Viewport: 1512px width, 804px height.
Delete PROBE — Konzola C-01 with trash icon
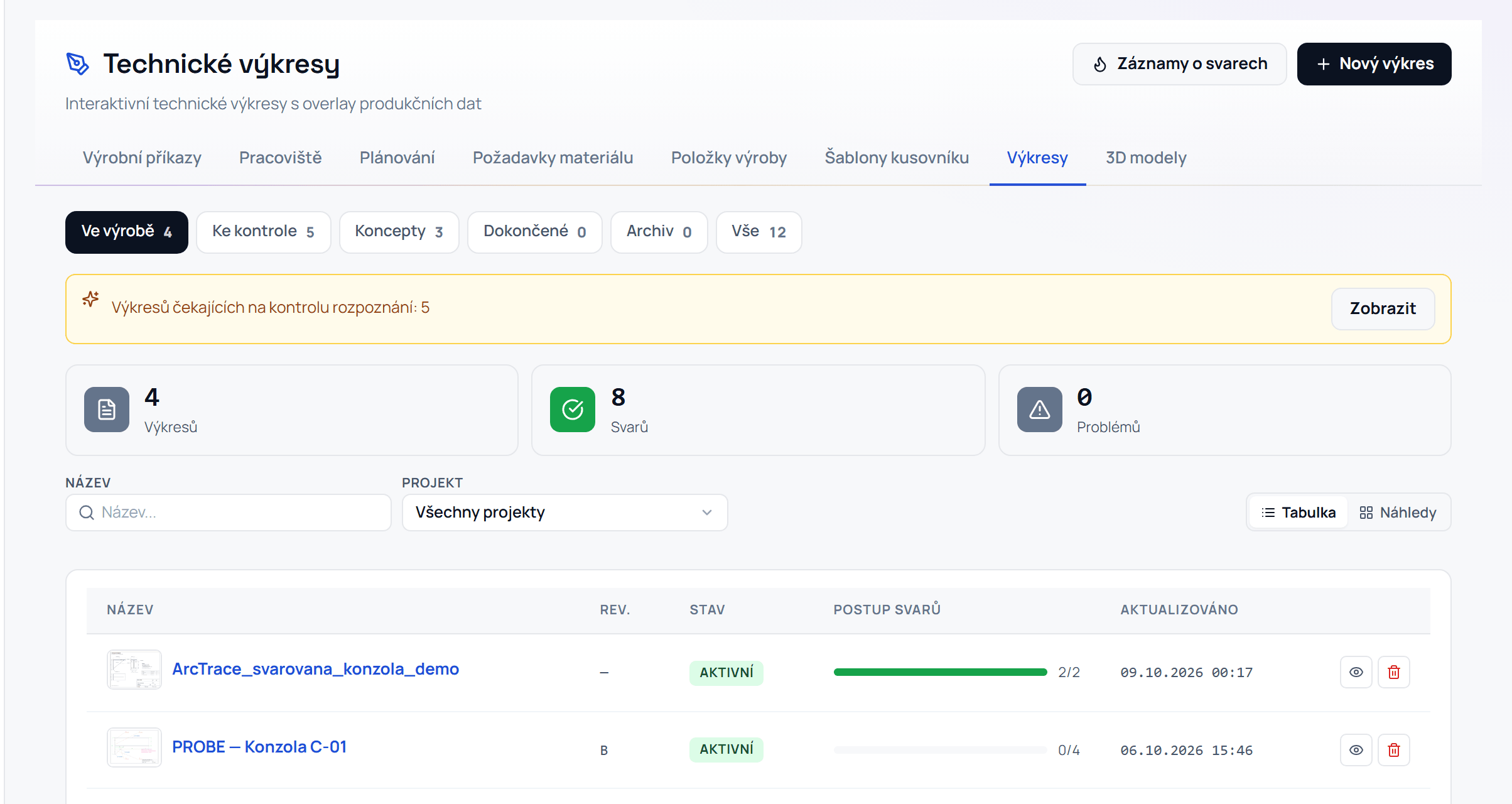[1394, 750]
